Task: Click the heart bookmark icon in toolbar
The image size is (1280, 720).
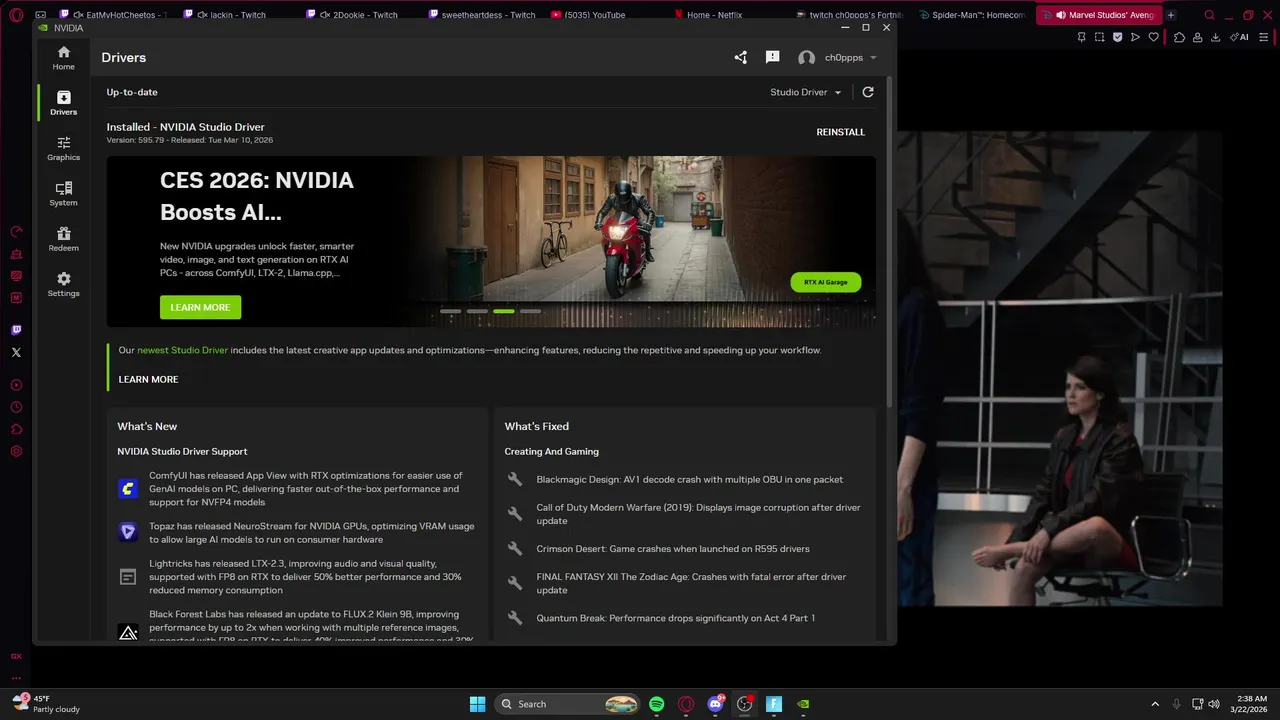Action: pos(1153,37)
